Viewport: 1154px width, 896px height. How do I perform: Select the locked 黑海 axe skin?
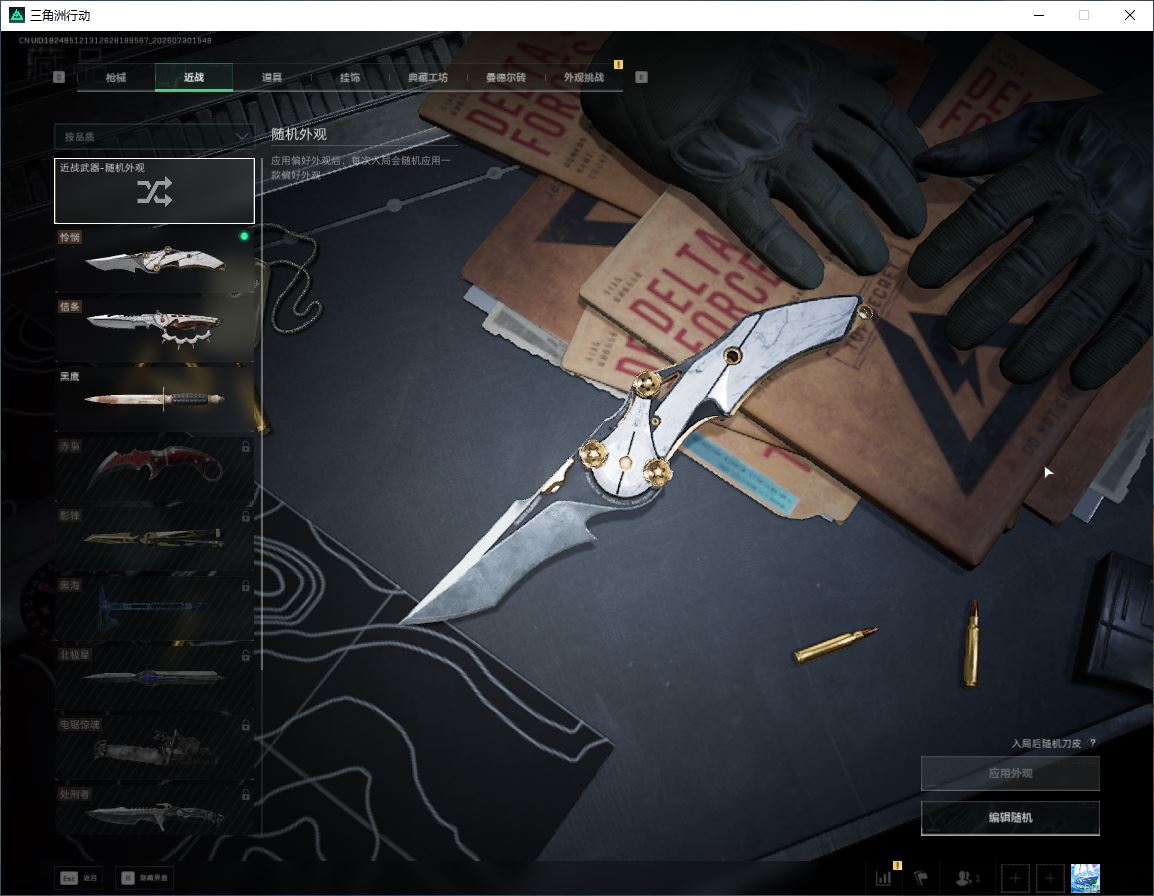pyautogui.click(x=155, y=607)
